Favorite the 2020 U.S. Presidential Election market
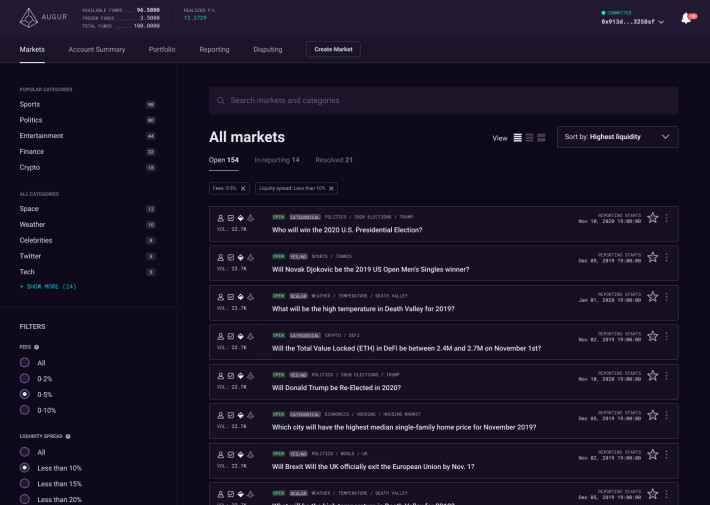Image resolution: width=710 pixels, height=505 pixels. coord(652,217)
